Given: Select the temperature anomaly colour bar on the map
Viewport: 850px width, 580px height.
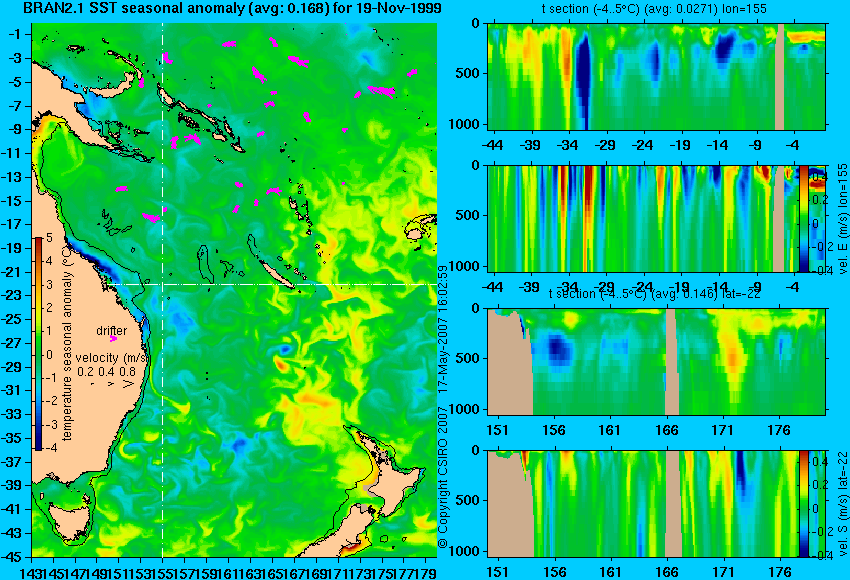Looking at the screenshot, I should pyautogui.click(x=38, y=344).
